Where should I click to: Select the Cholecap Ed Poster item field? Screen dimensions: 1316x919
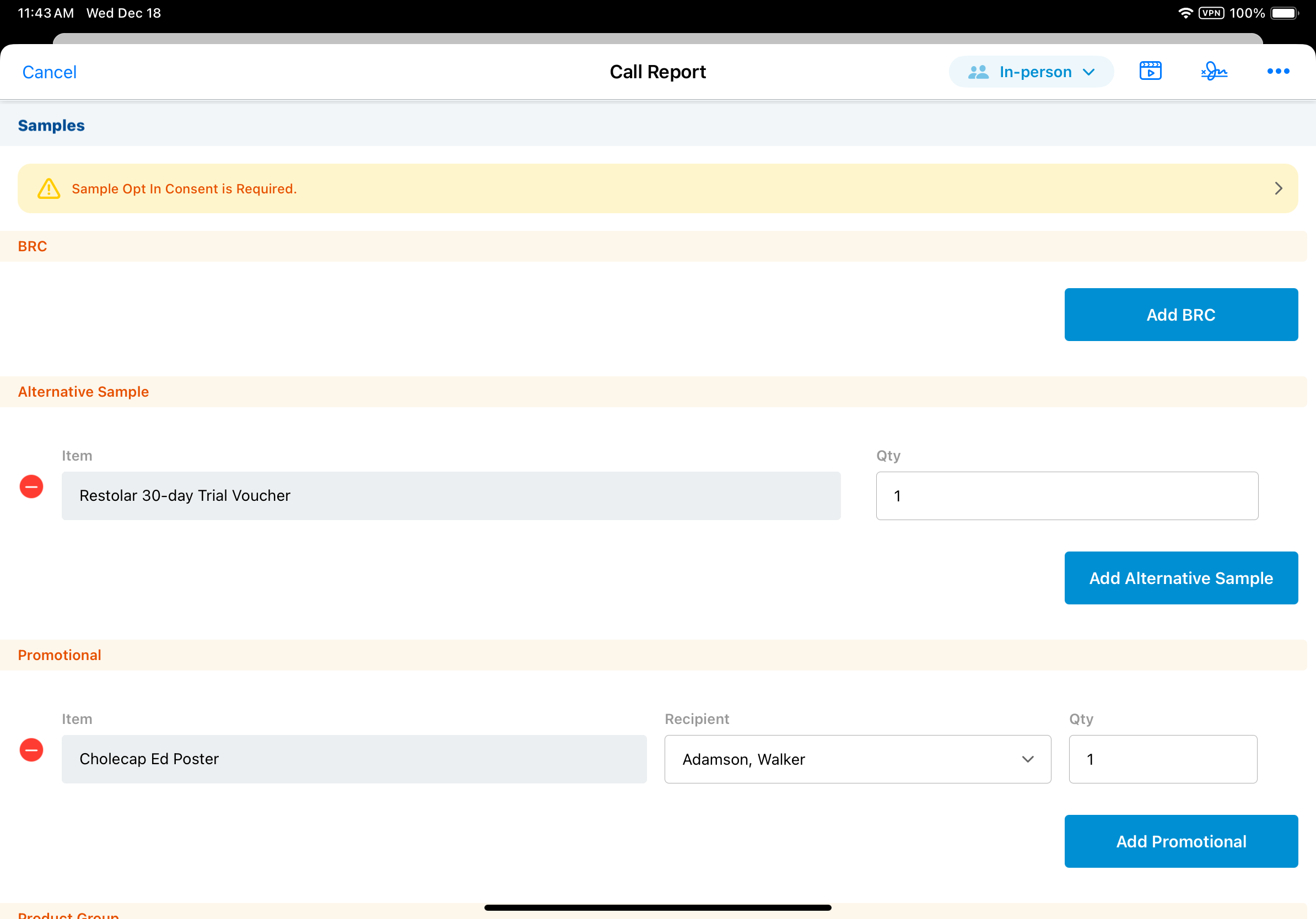354,759
